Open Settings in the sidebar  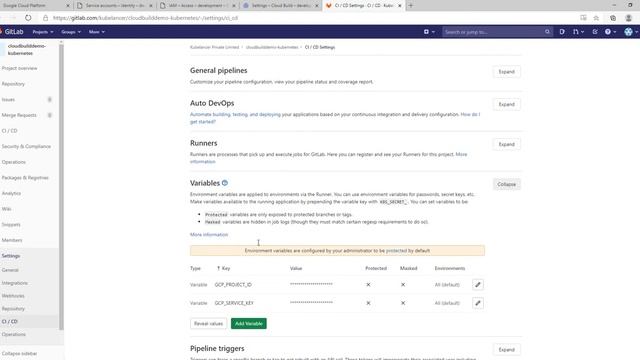[11, 256]
